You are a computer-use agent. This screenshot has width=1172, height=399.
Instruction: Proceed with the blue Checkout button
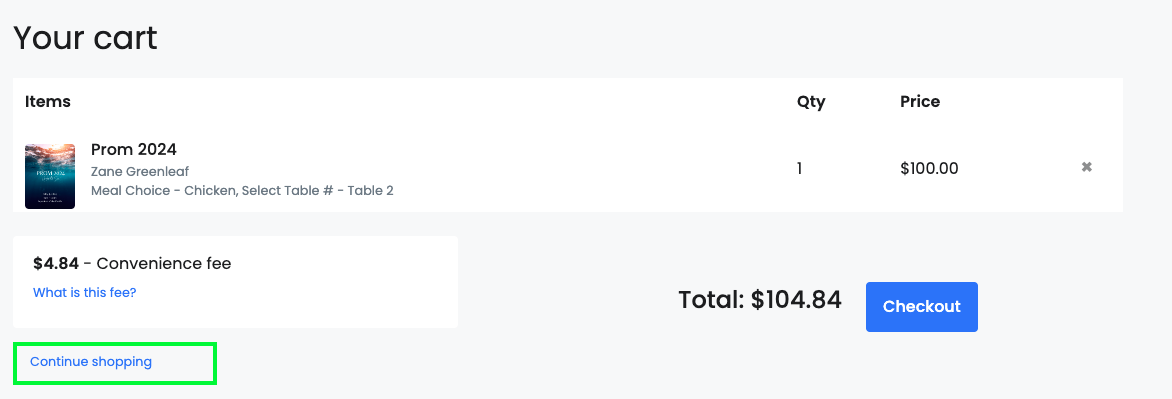click(x=922, y=306)
